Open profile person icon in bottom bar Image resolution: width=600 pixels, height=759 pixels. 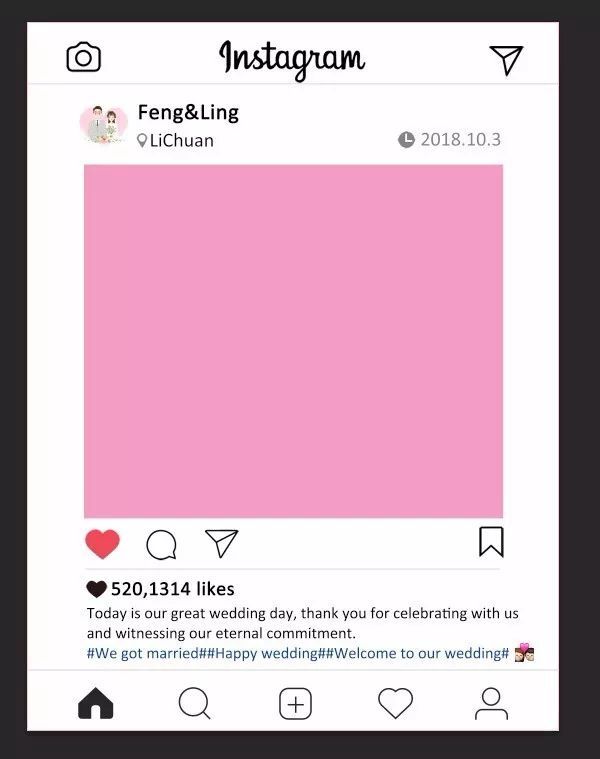pos(491,703)
